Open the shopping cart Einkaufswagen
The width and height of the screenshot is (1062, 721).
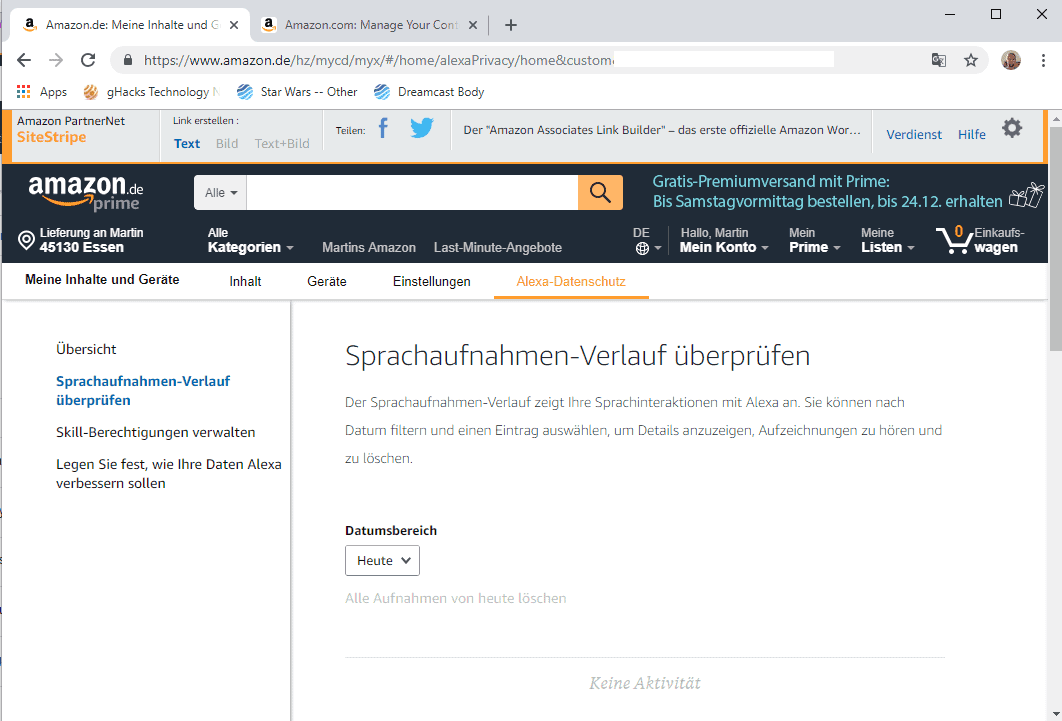point(980,240)
